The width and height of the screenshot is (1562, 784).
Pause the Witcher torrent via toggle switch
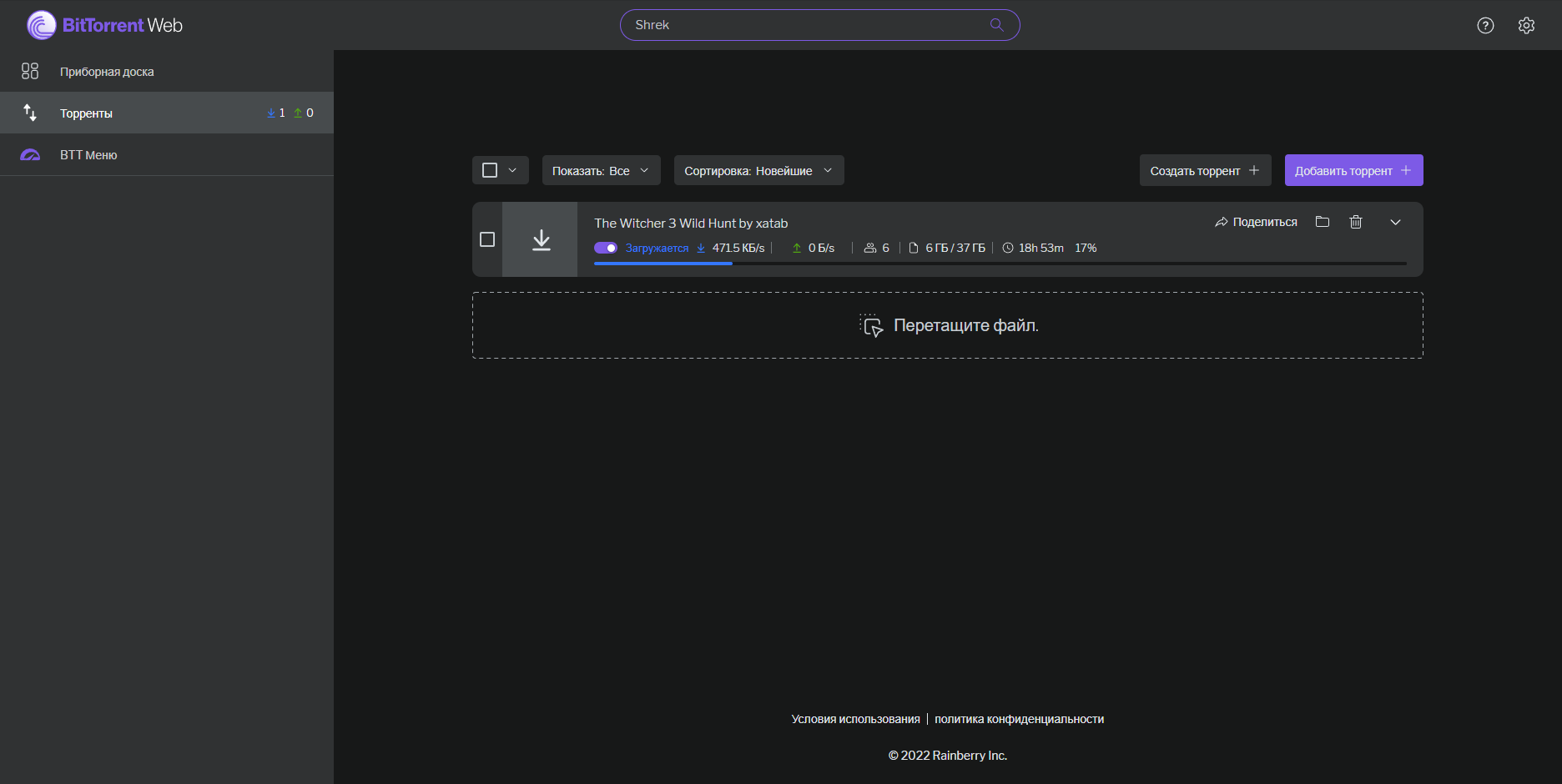(x=606, y=248)
